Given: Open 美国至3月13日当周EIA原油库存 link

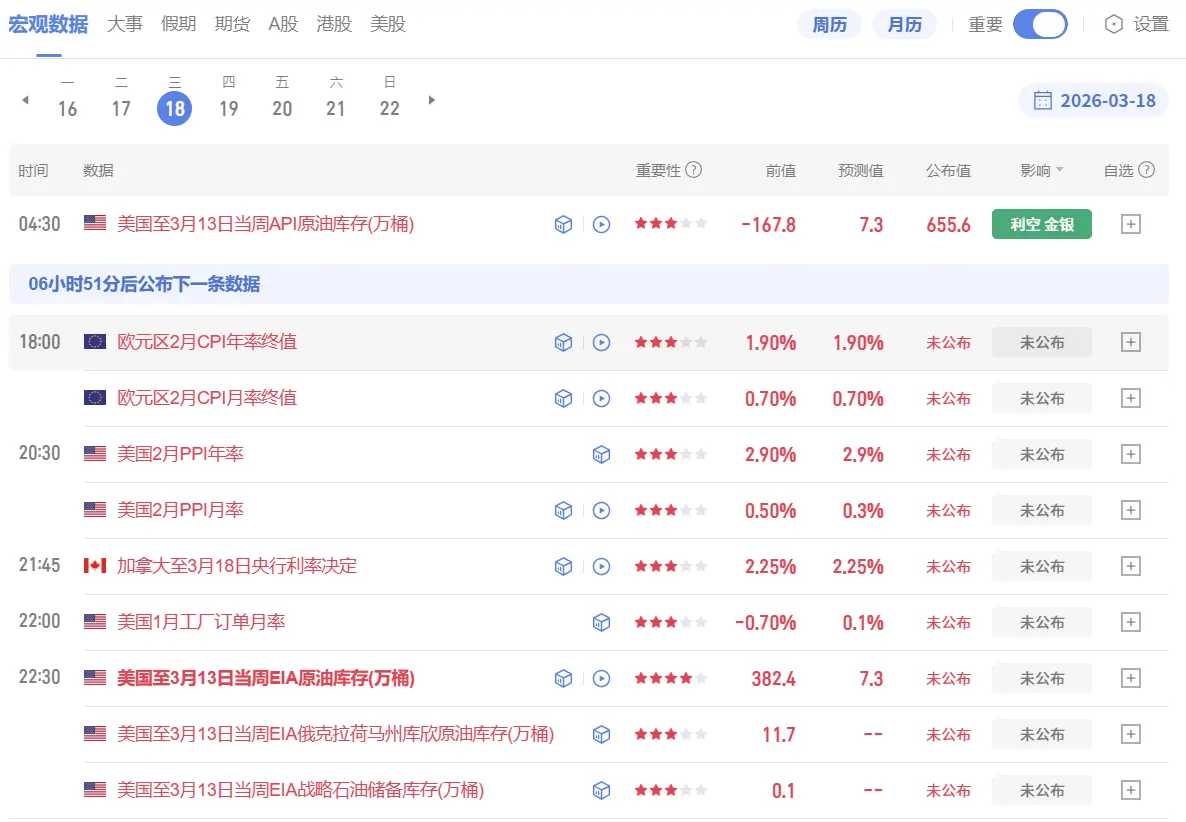Looking at the screenshot, I should [x=265, y=678].
